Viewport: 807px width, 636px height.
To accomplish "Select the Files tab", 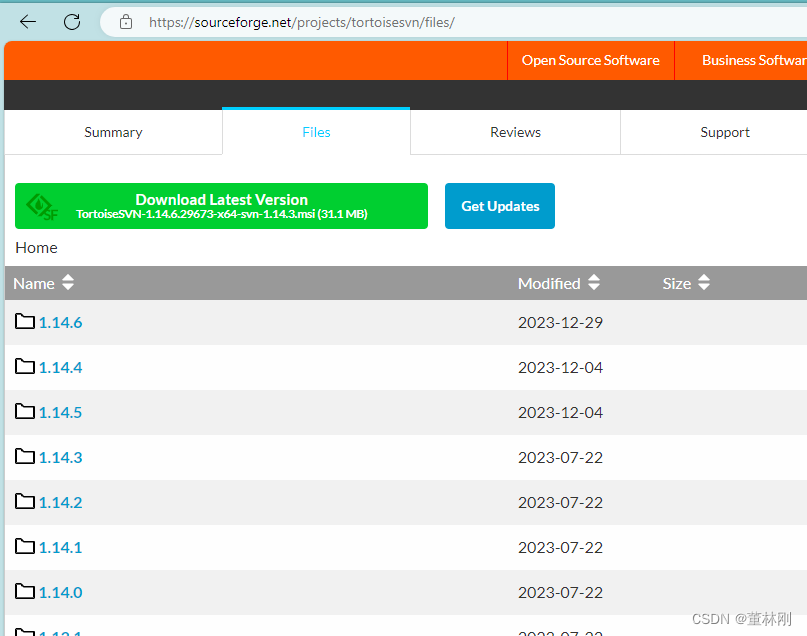I will tap(316, 132).
